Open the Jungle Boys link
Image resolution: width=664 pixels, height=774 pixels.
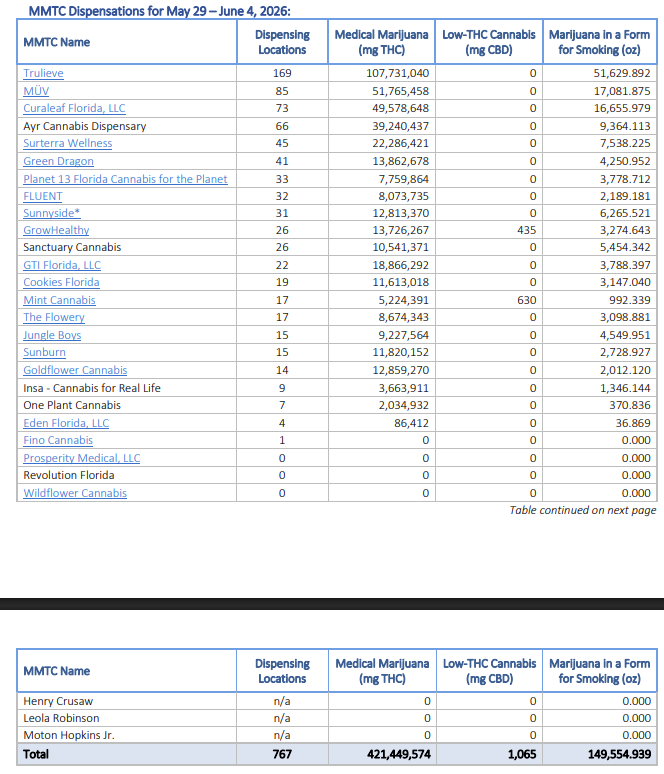click(52, 335)
